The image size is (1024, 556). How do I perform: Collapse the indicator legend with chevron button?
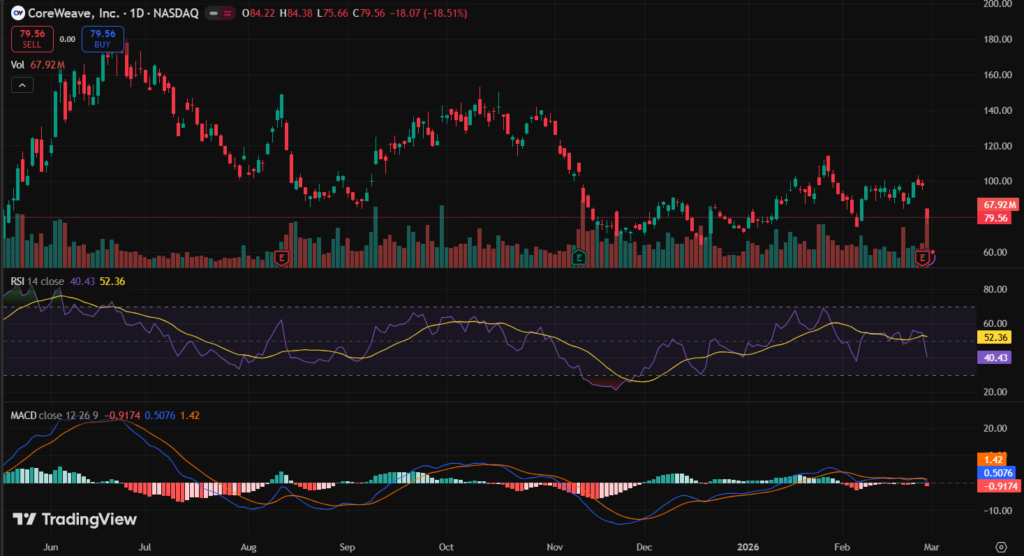[21, 85]
